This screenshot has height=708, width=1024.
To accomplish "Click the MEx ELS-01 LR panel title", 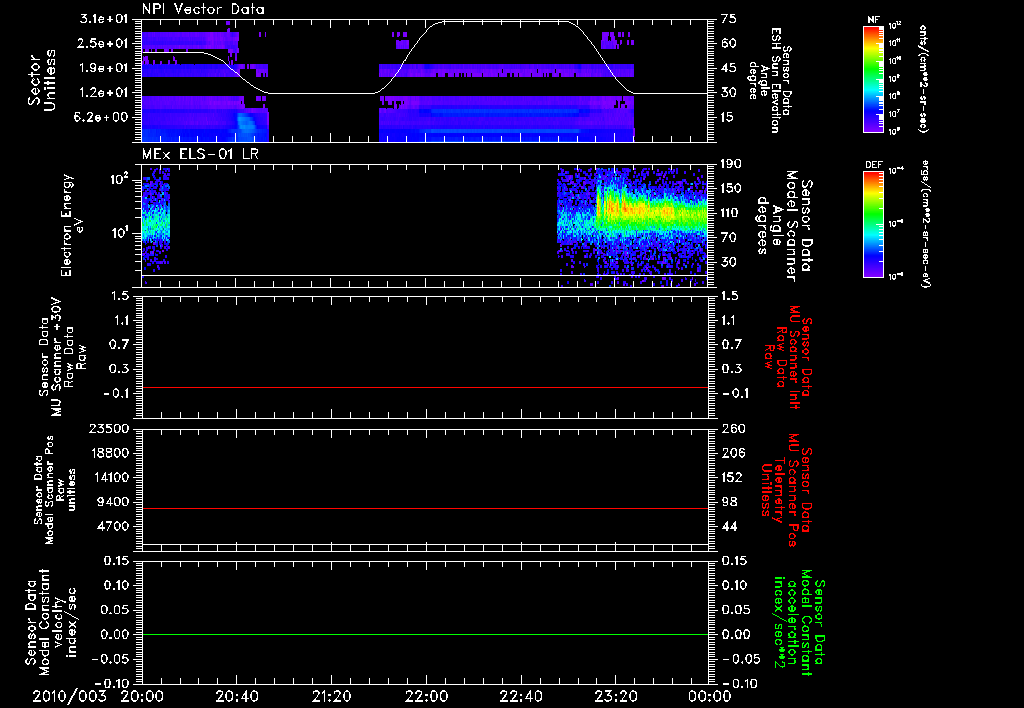I will 200,155.
